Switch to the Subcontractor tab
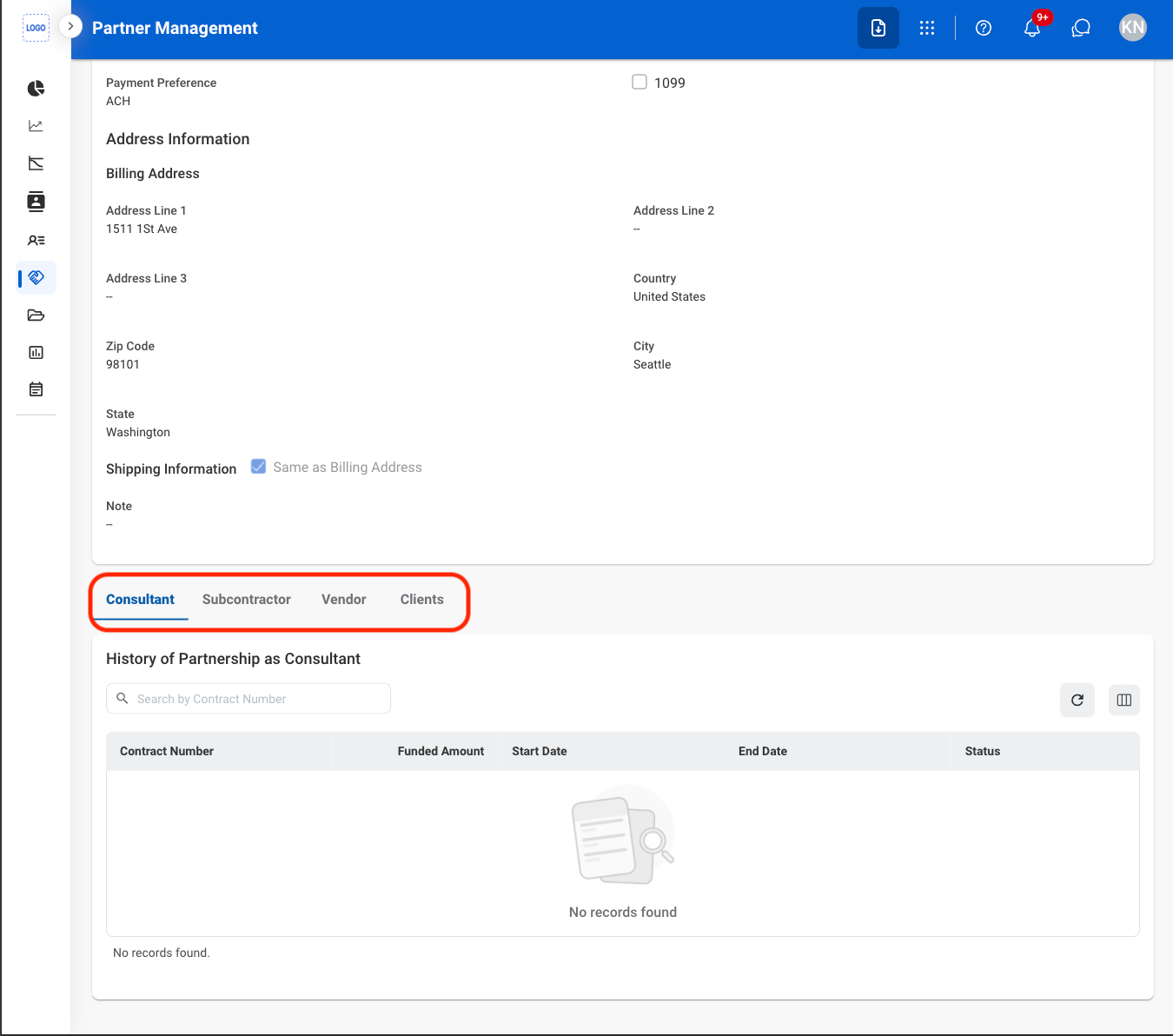 click(247, 600)
